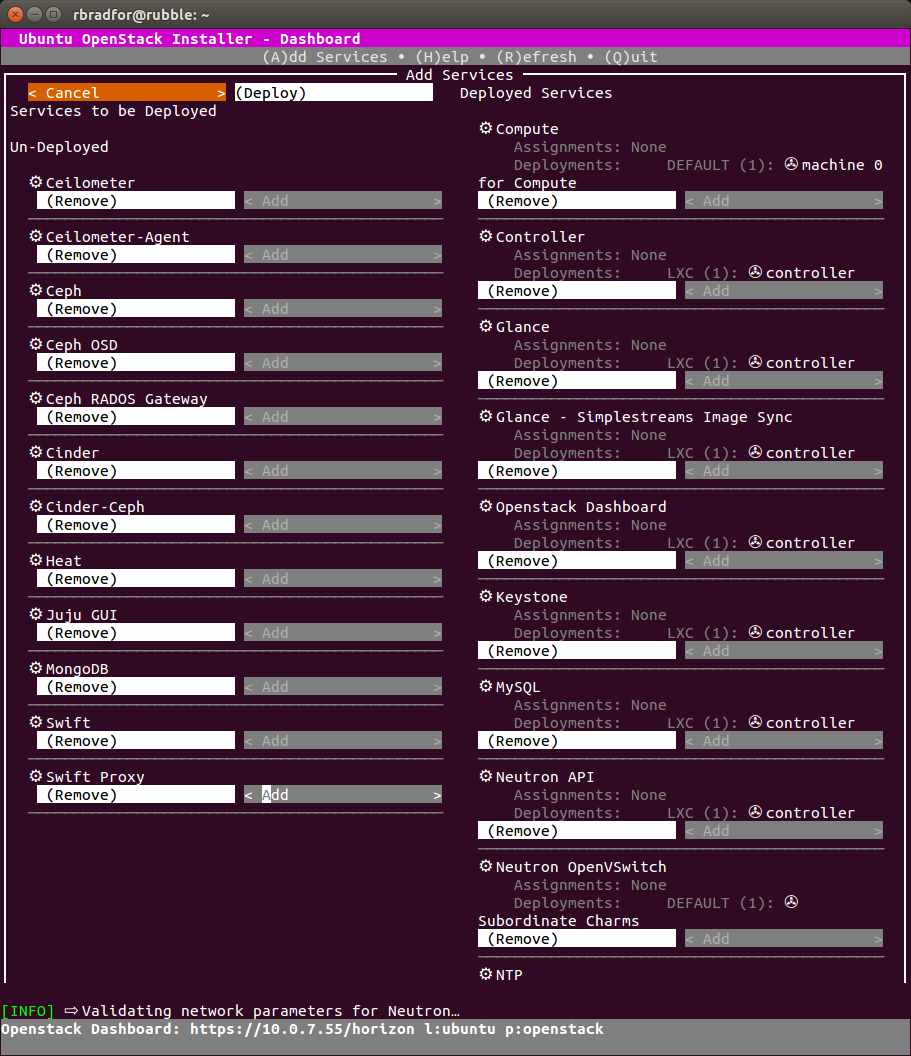Click the Deployed Services heading

pyautogui.click(x=536, y=93)
